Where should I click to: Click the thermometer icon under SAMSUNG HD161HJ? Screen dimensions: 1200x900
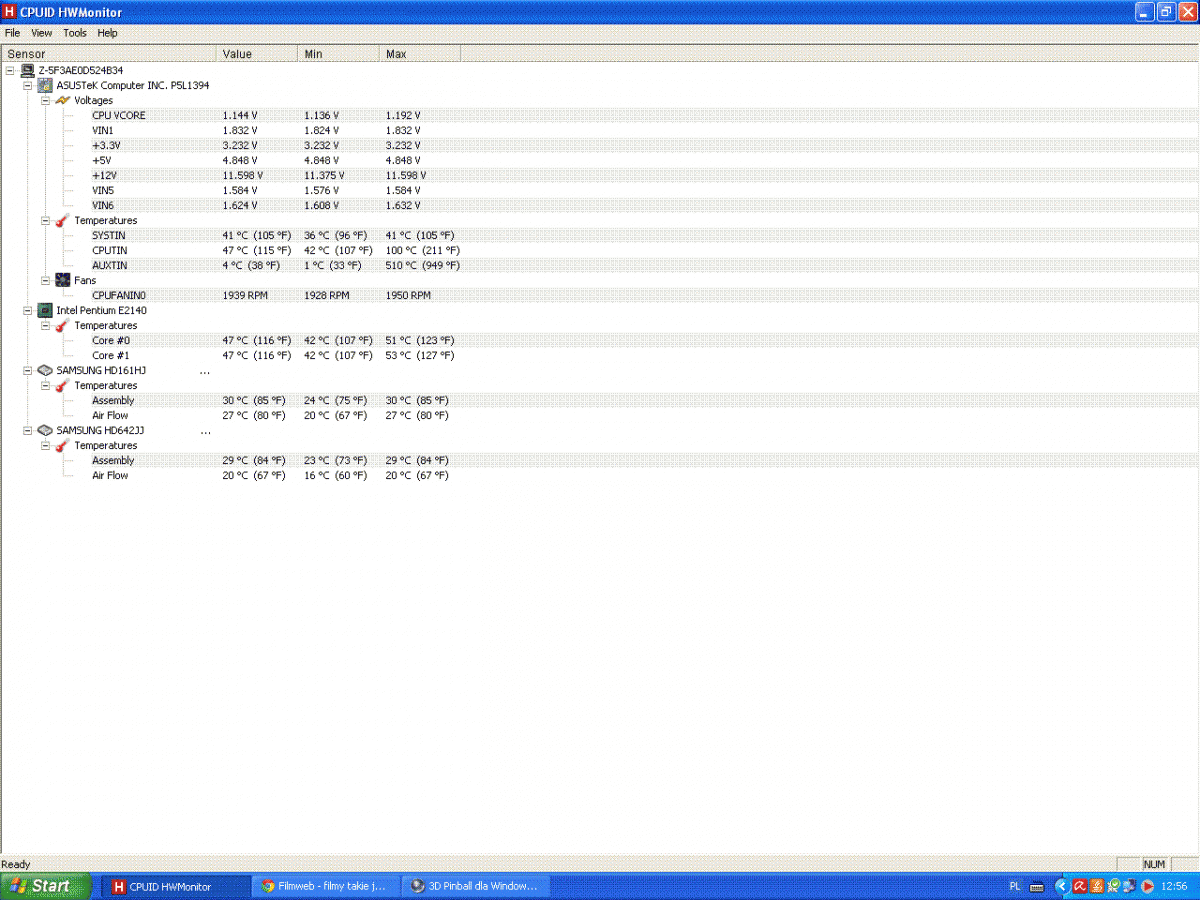62,385
